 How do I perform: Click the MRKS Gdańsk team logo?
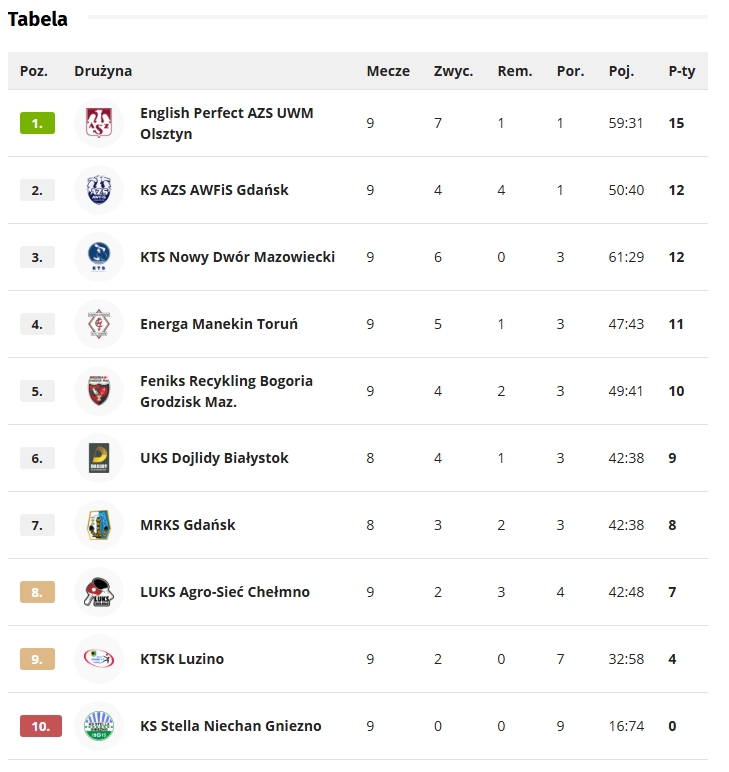coord(98,525)
